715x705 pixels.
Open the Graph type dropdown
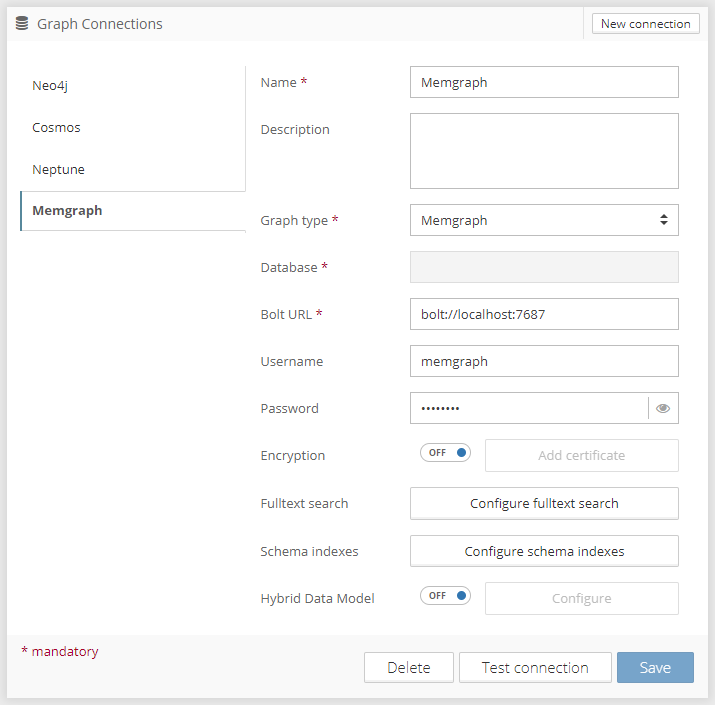[x=544, y=220]
